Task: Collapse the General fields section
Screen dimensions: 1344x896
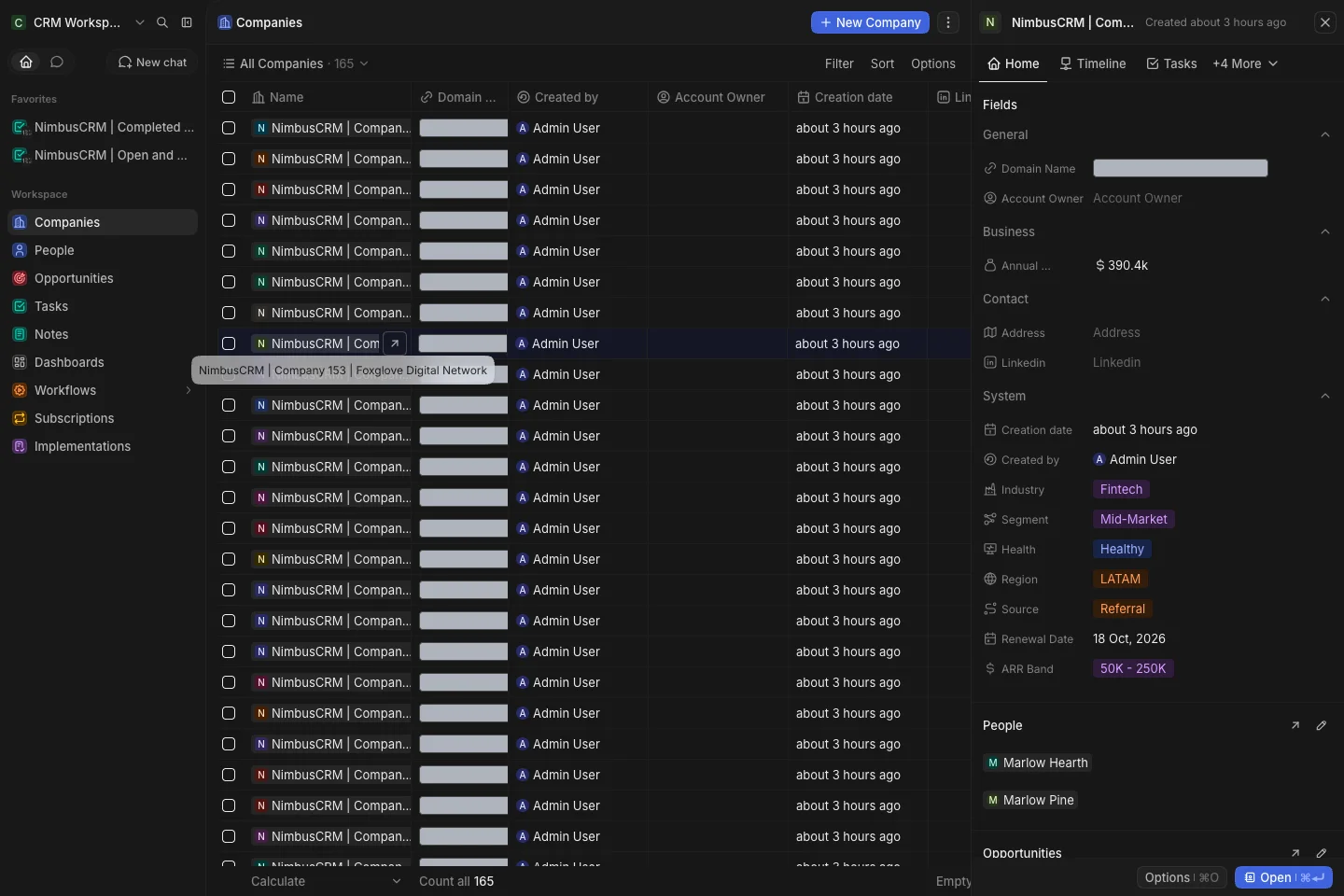Action: click(x=1325, y=134)
